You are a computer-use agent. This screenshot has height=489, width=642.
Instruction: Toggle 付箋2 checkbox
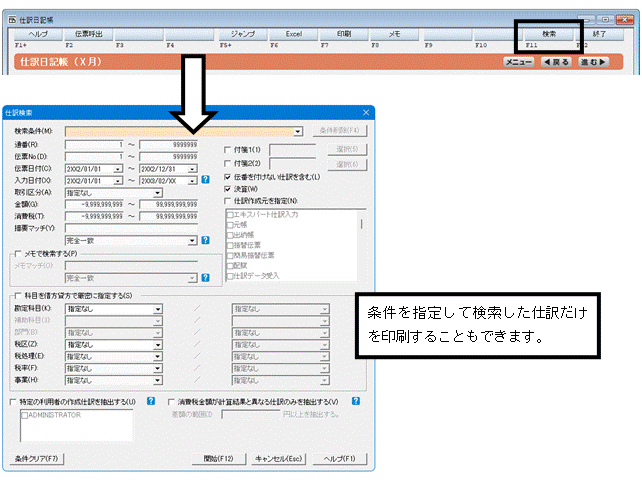[x=227, y=163]
